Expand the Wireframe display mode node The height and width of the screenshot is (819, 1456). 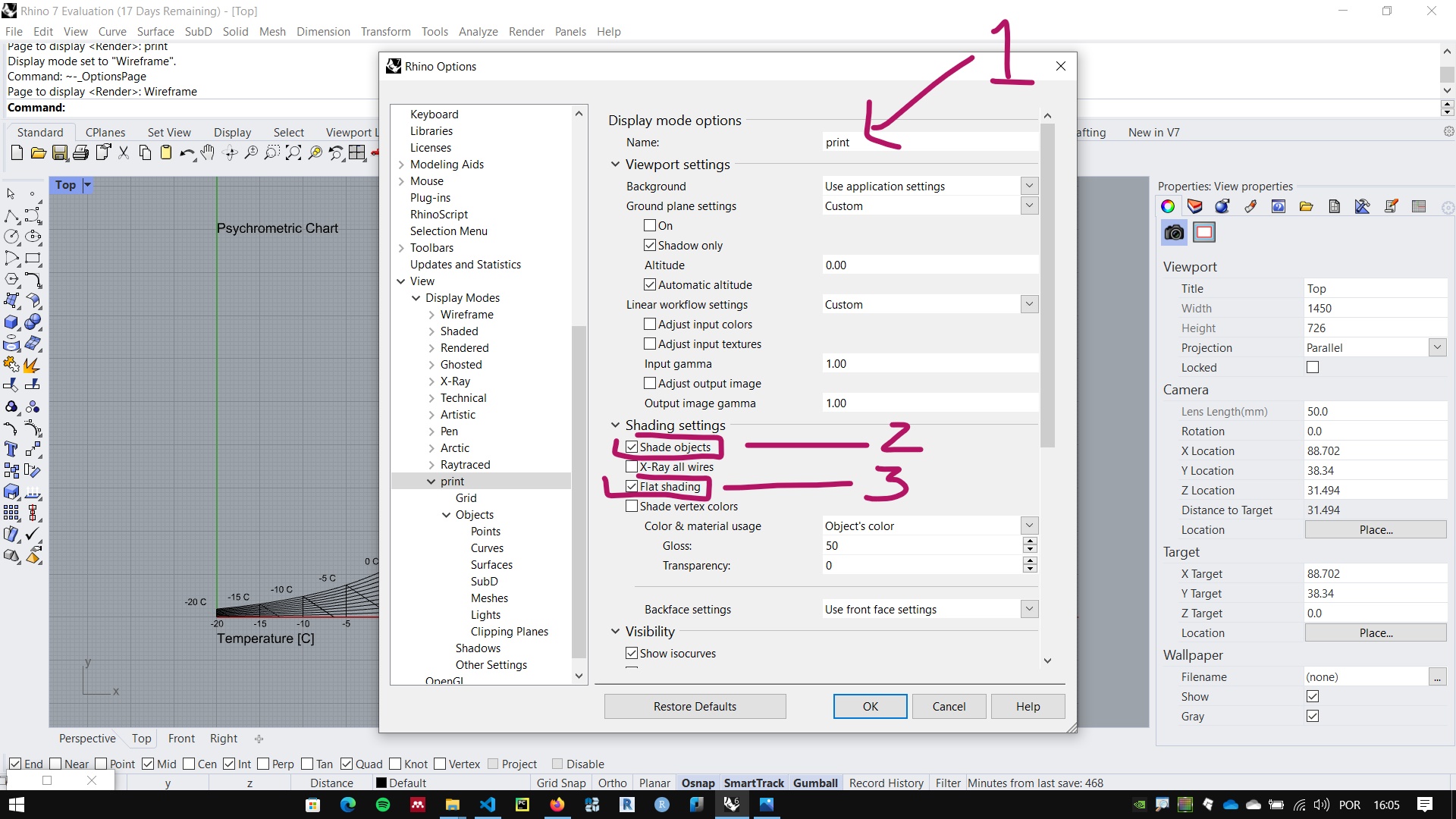click(x=431, y=315)
